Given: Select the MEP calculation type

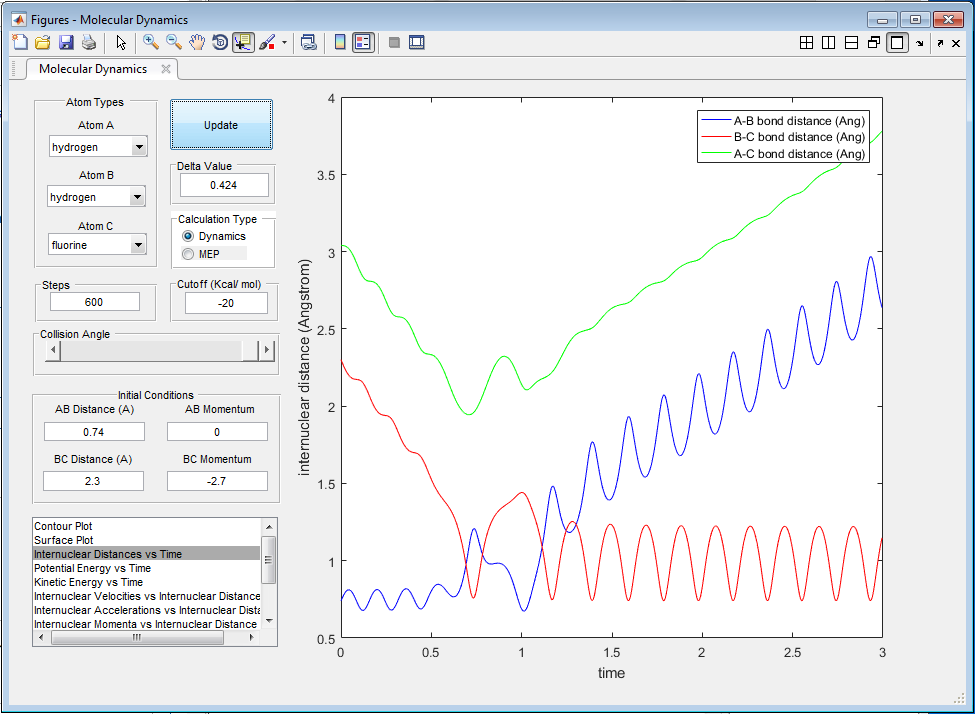Looking at the screenshot, I should coord(188,254).
